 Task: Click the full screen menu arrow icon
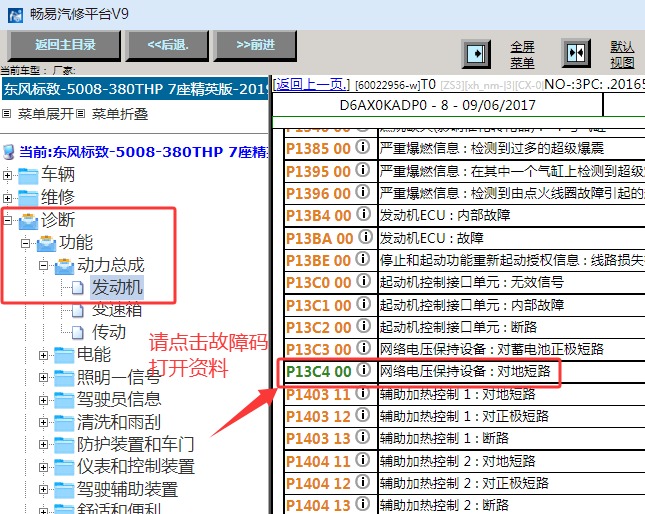[x=476, y=53]
